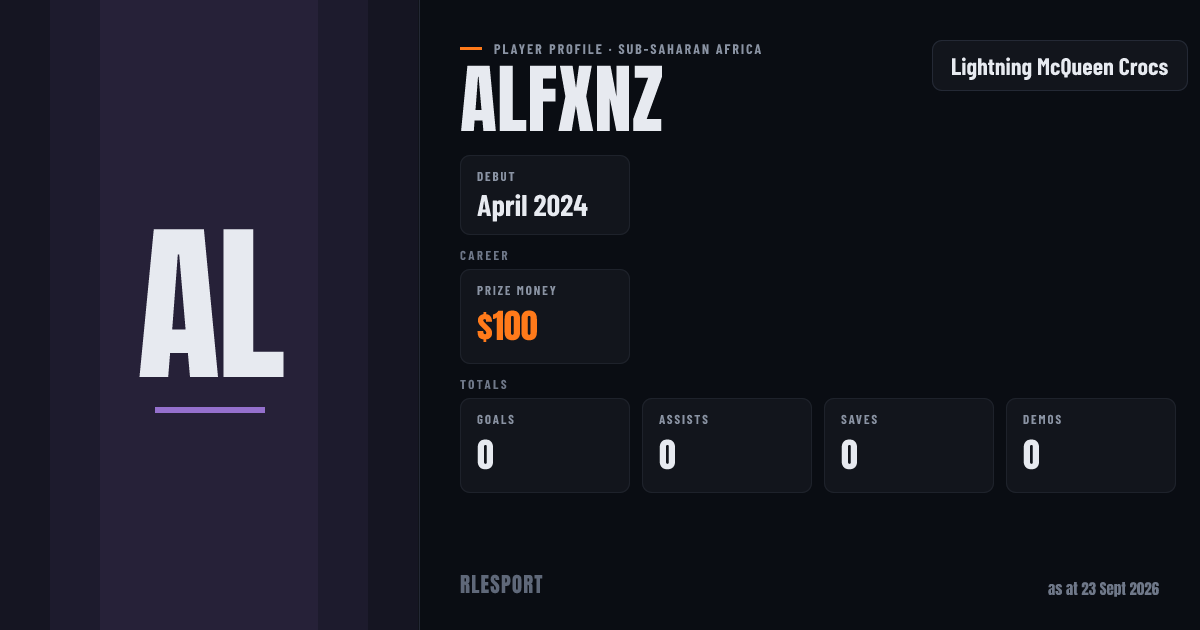
Task: Click the April 2024 debut date text
Action: [x=532, y=206]
